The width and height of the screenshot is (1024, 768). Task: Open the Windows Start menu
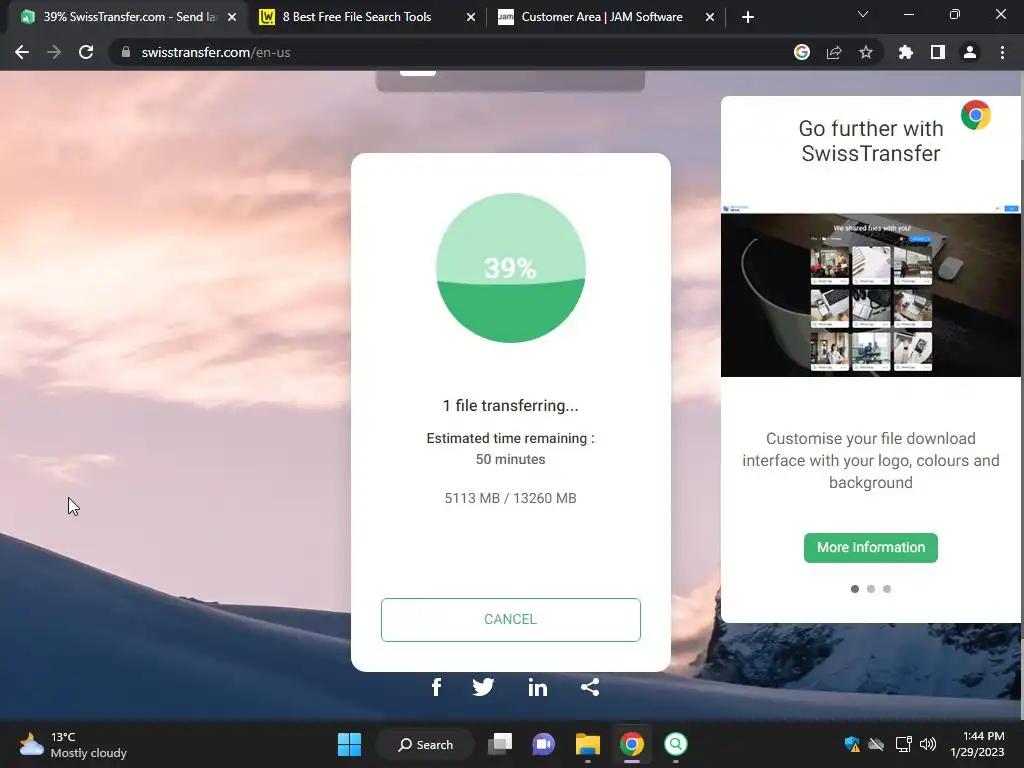(x=349, y=744)
